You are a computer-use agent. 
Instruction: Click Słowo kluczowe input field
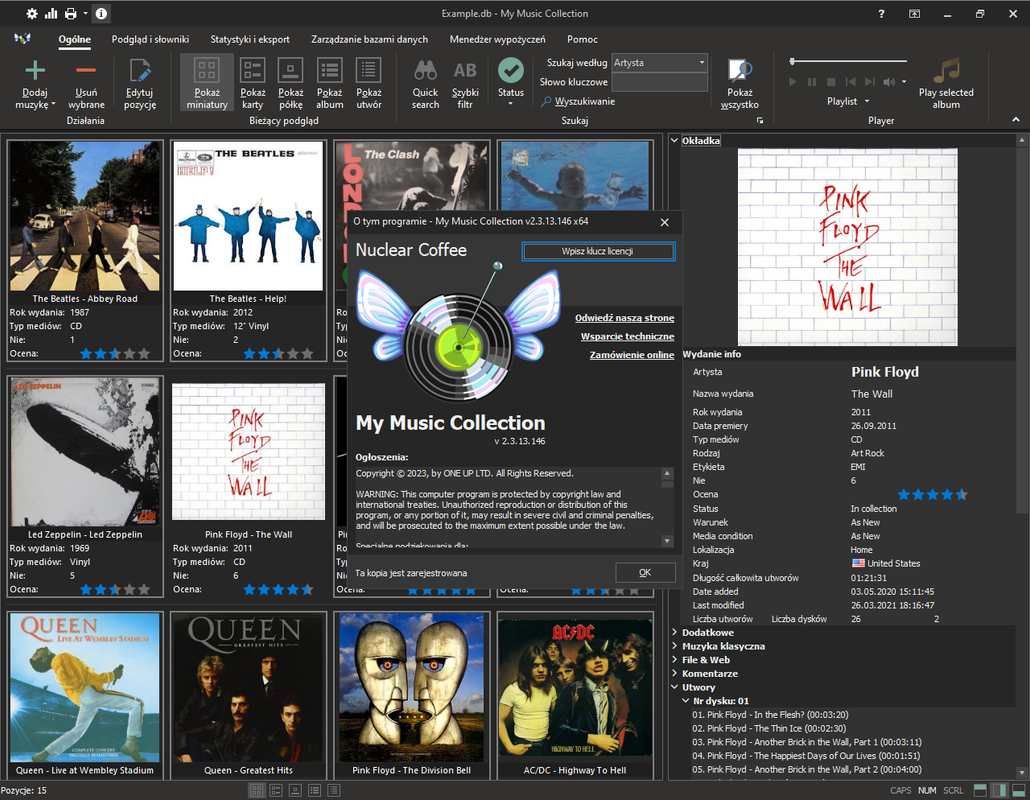(x=659, y=82)
